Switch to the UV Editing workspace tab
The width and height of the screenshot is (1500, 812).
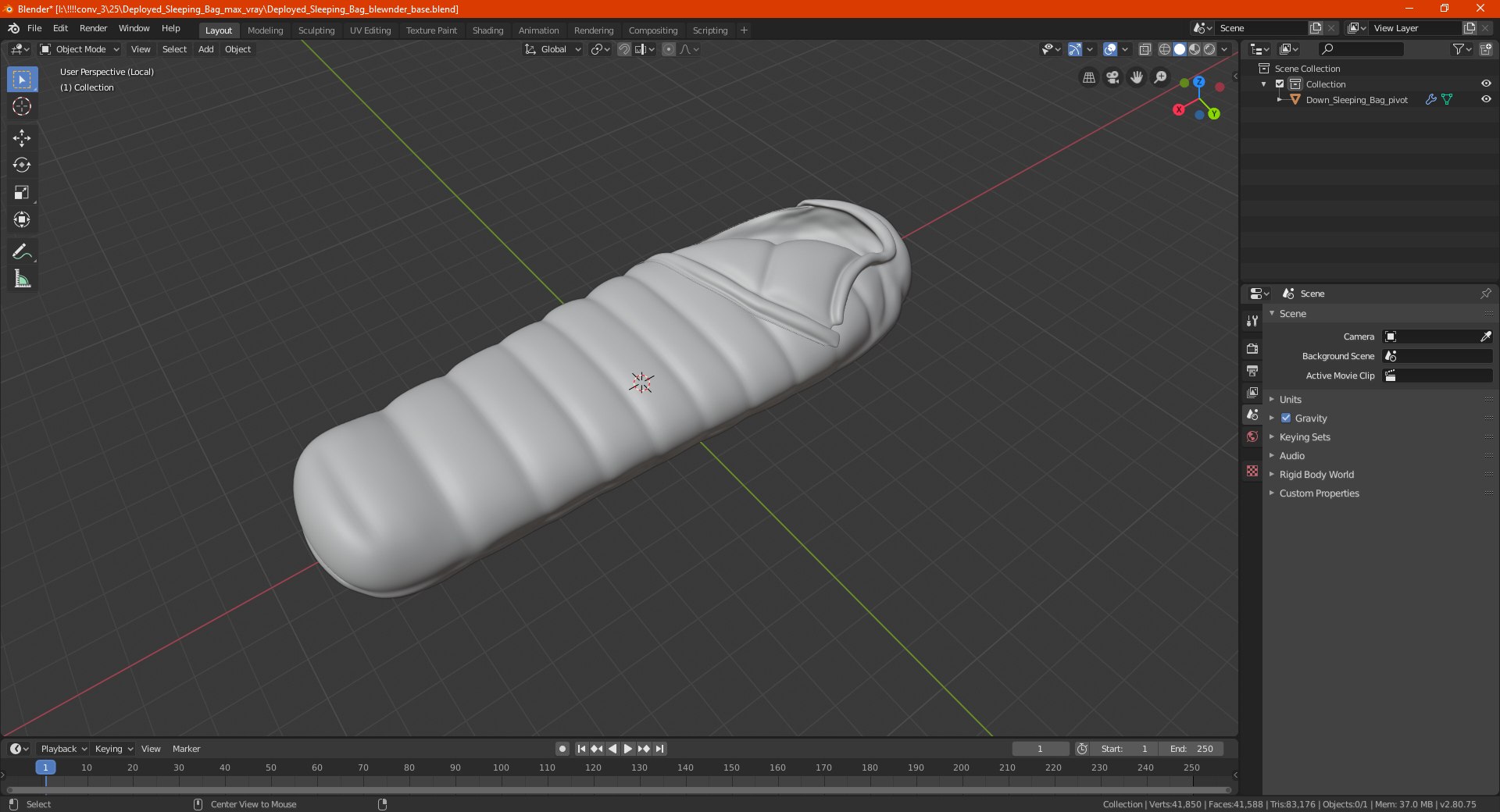coord(370,30)
